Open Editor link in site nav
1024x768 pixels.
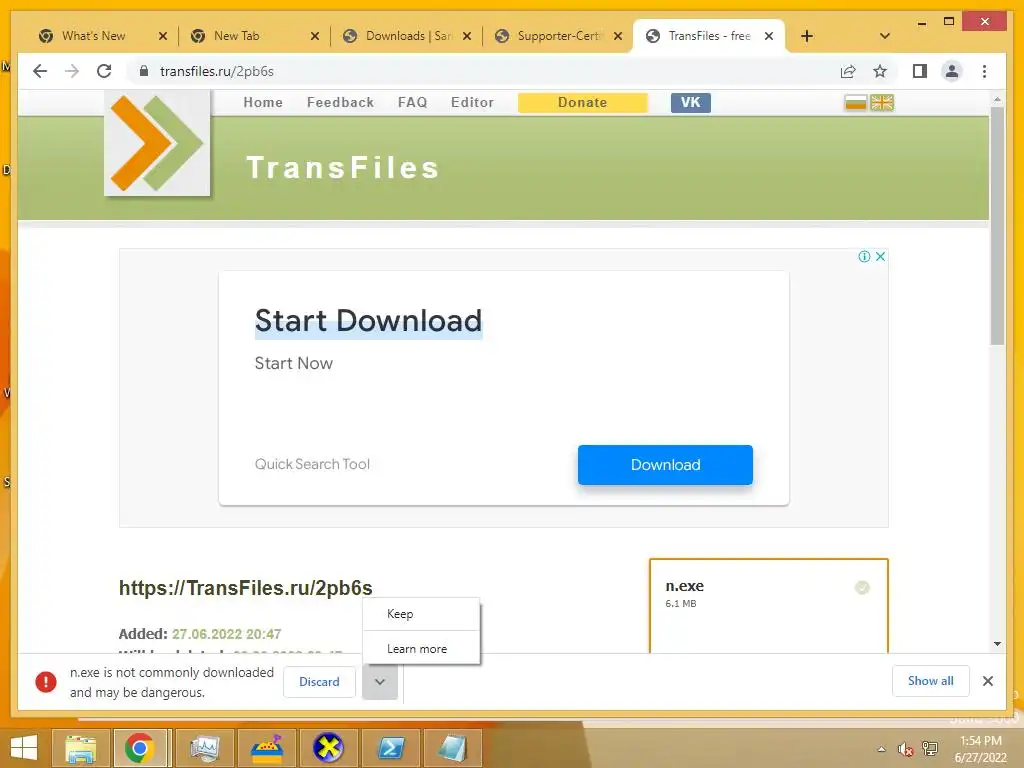click(x=472, y=103)
